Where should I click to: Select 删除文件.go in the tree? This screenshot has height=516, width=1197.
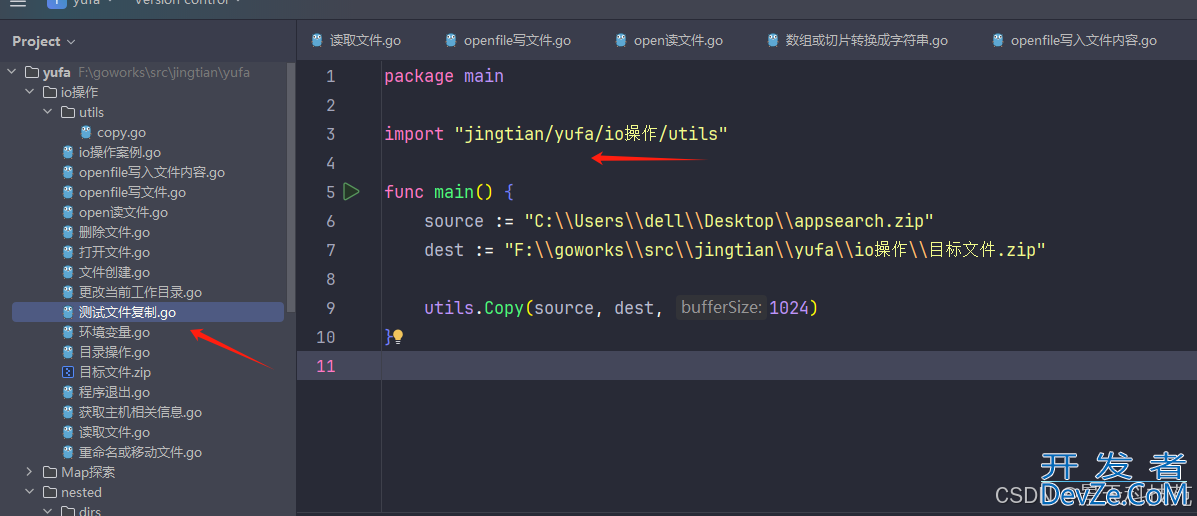click(115, 233)
